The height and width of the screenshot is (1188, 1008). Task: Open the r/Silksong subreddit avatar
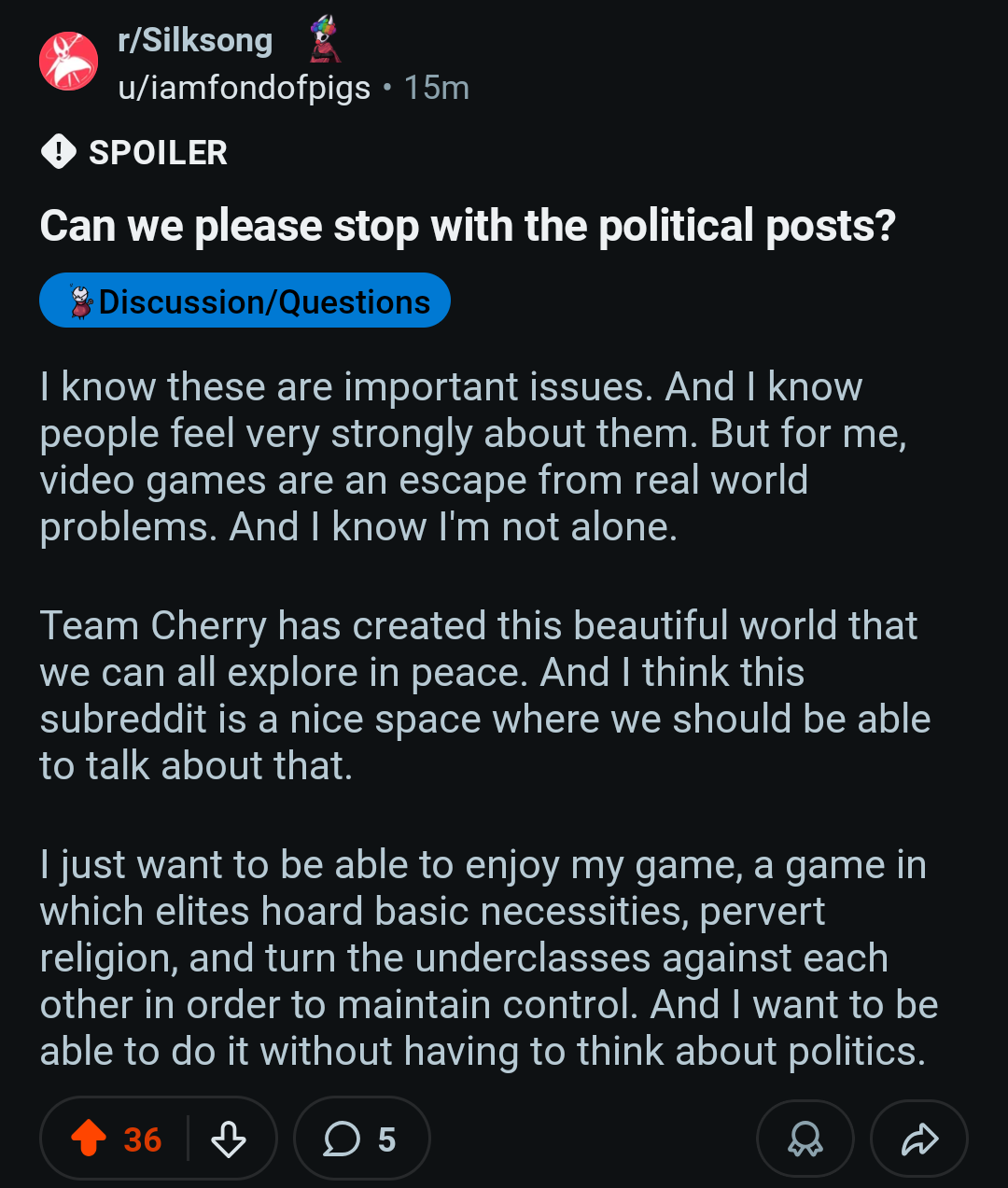click(x=68, y=62)
